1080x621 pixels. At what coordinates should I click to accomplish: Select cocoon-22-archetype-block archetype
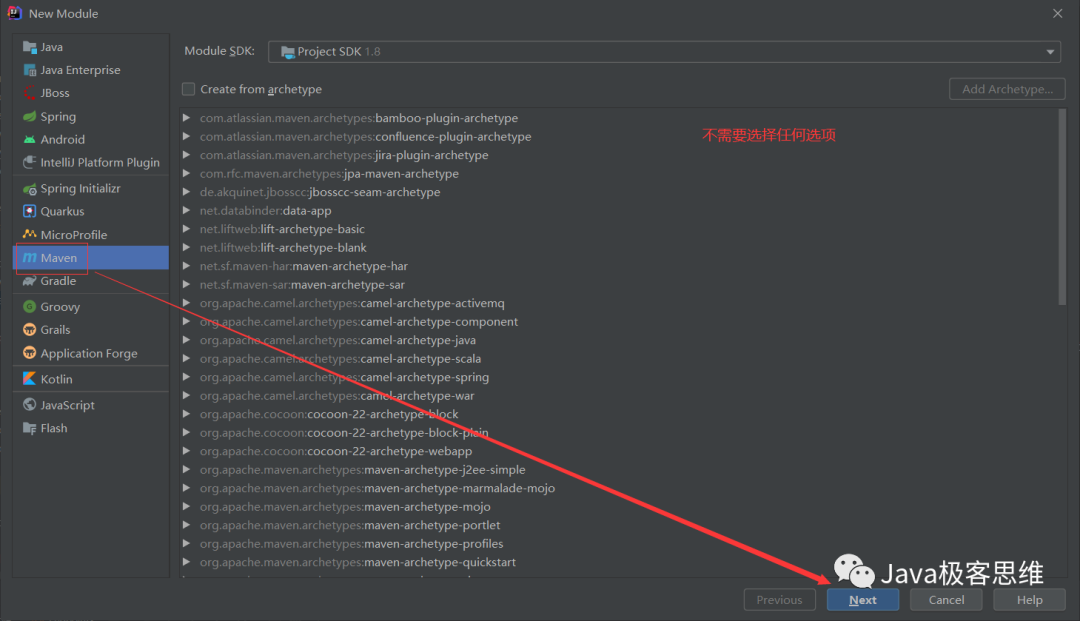[x=329, y=414]
